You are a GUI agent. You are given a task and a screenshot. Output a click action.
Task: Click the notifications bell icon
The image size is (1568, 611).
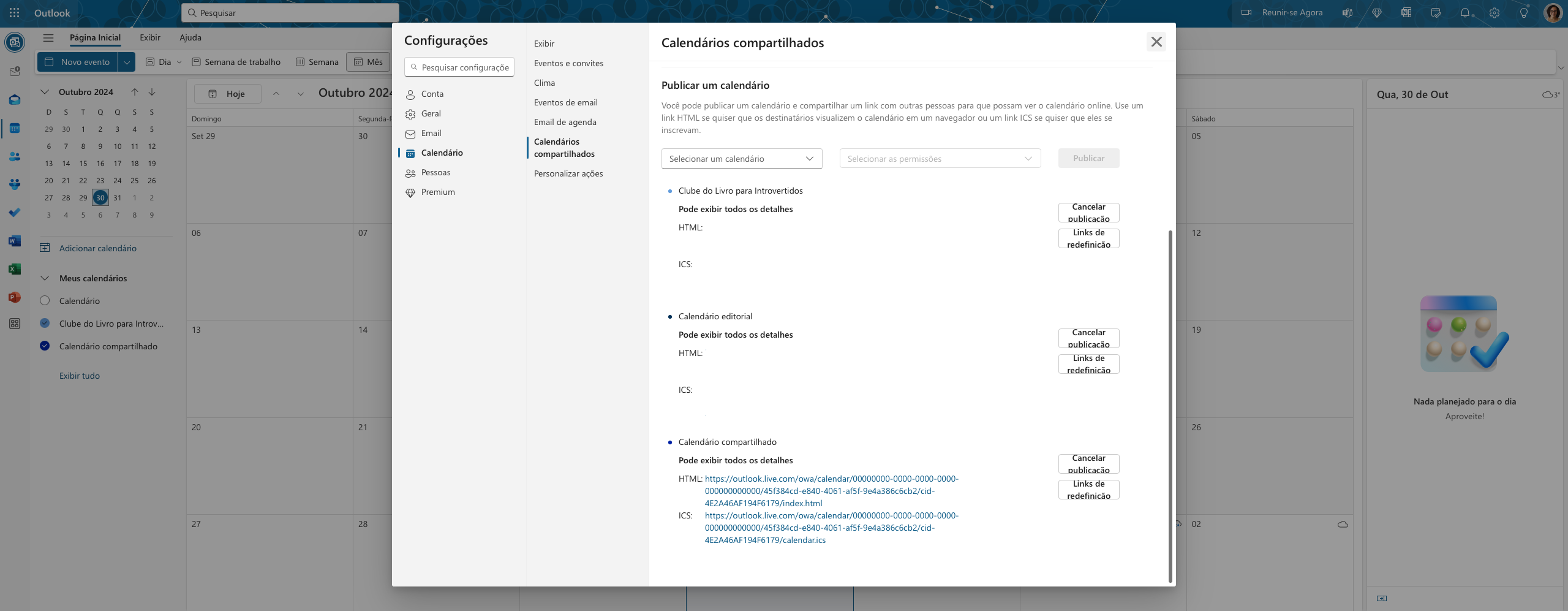[x=1464, y=13]
